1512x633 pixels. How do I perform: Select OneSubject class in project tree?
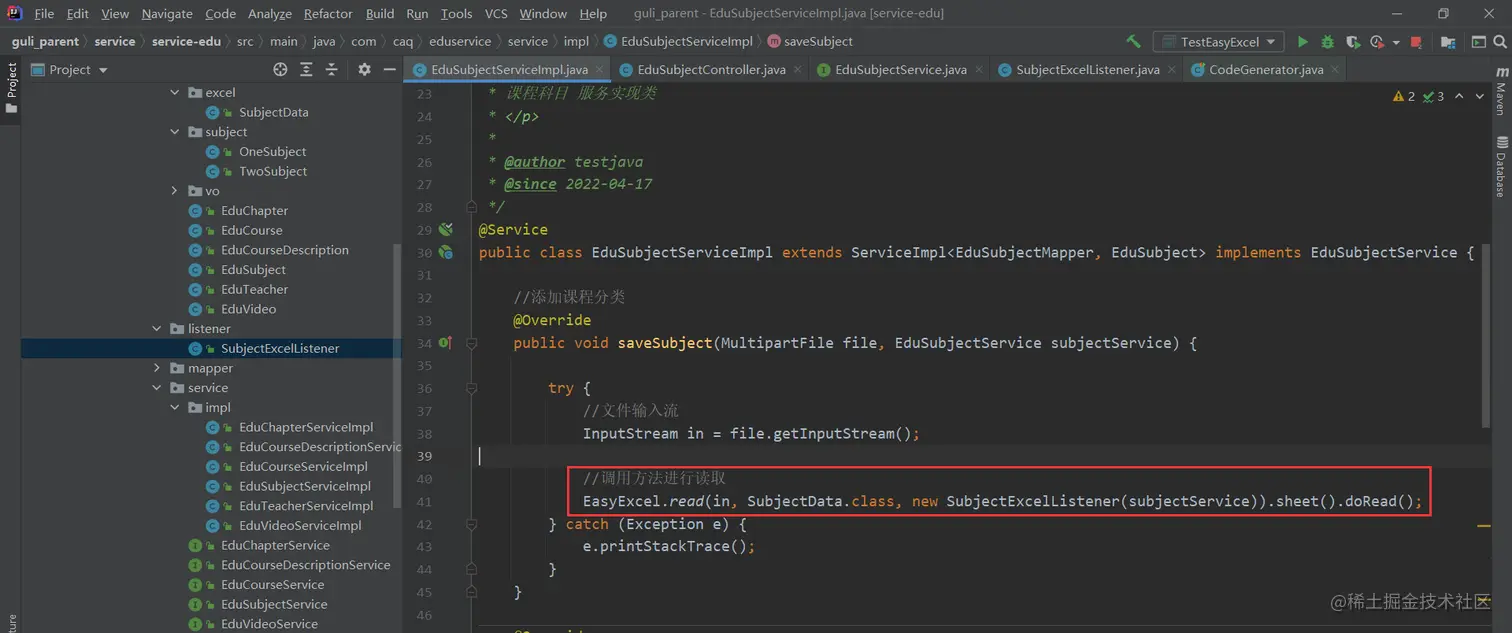pyautogui.click(x=272, y=151)
